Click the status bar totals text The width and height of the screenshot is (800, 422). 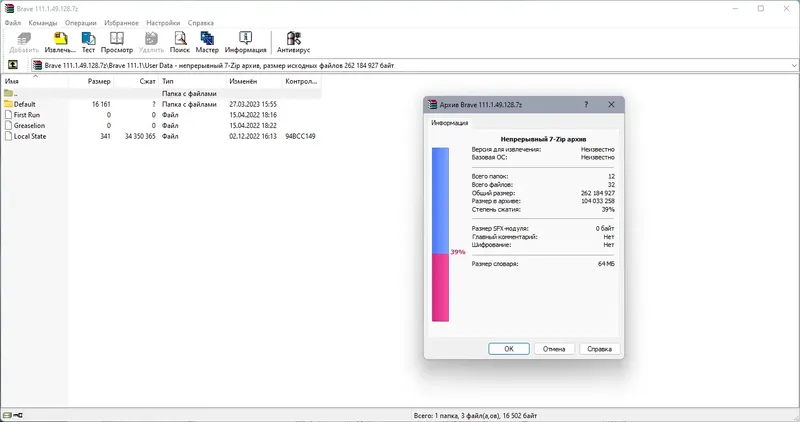click(x=476, y=415)
